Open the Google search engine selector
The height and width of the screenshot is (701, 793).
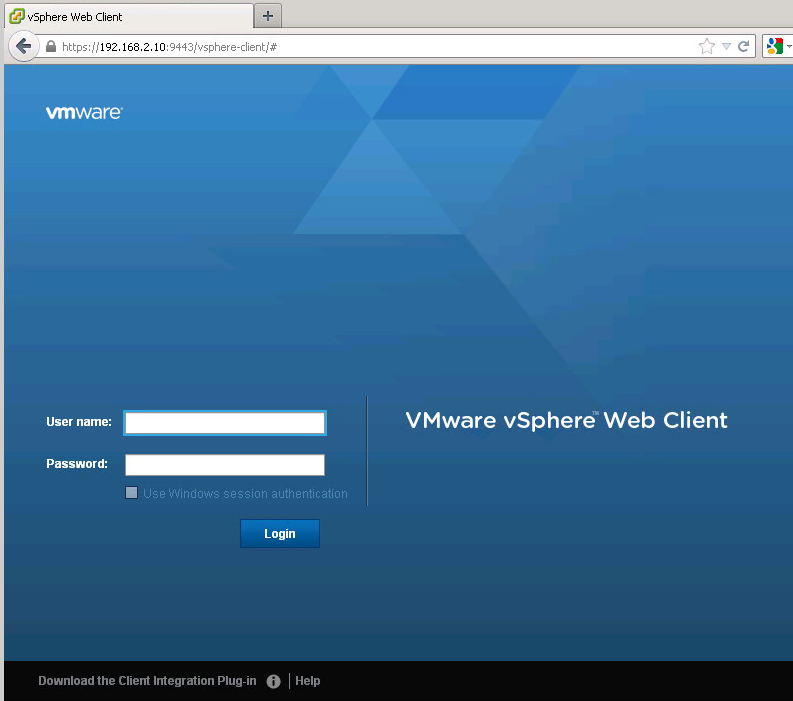(x=778, y=47)
